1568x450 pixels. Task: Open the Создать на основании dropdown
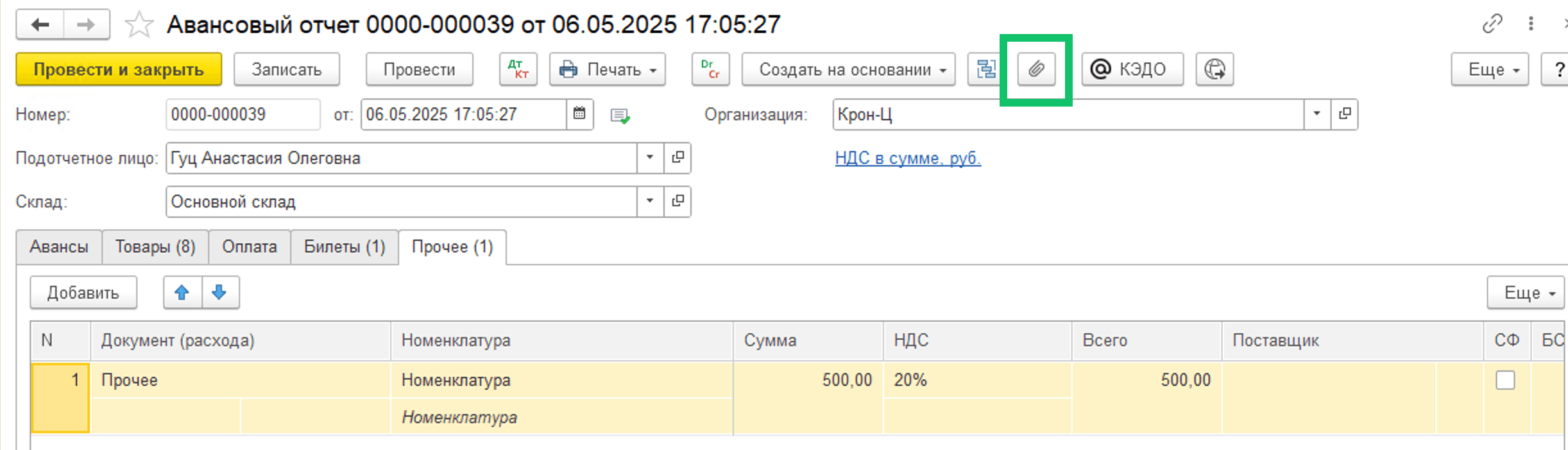(x=848, y=69)
